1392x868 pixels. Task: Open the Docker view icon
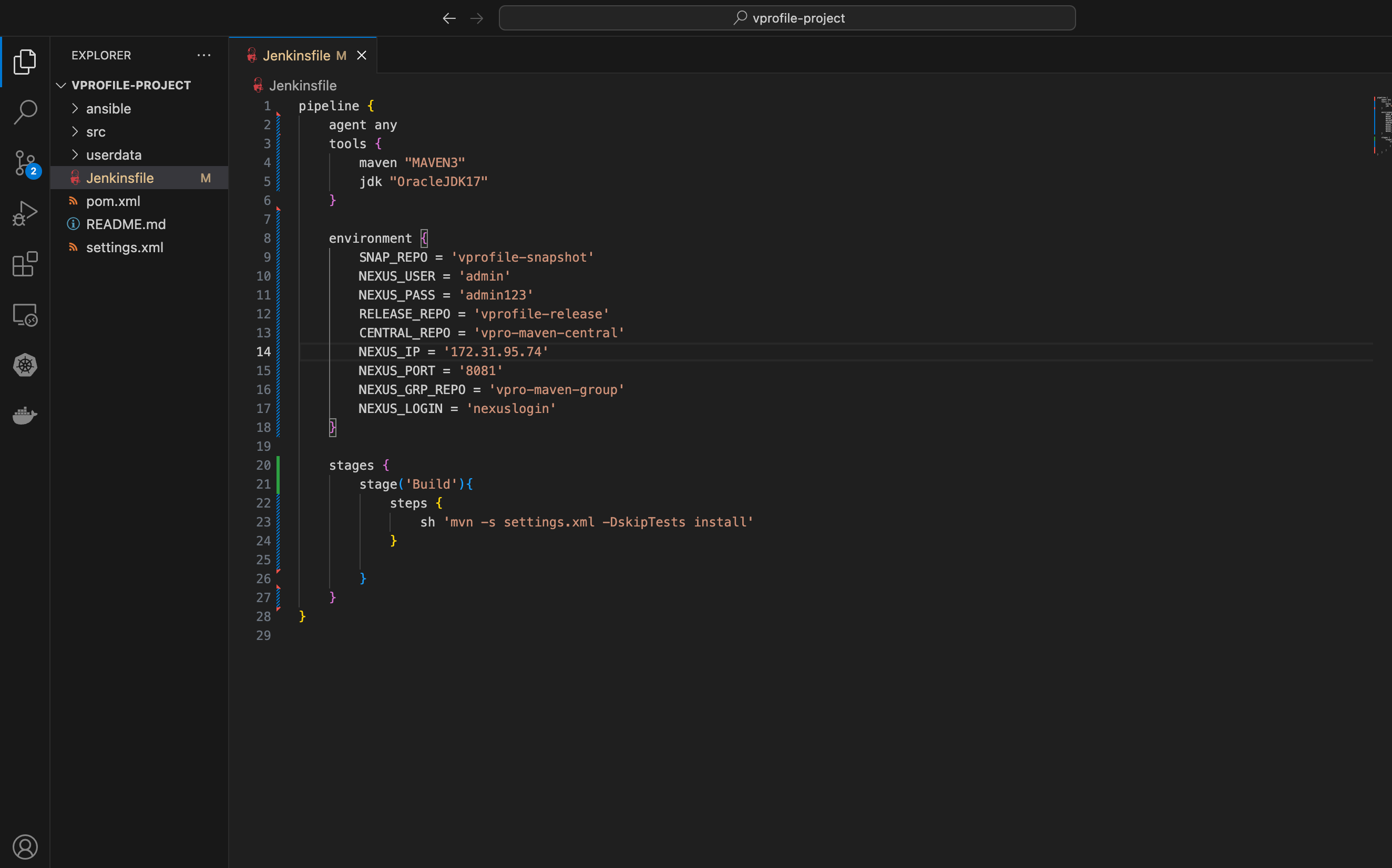[25, 415]
